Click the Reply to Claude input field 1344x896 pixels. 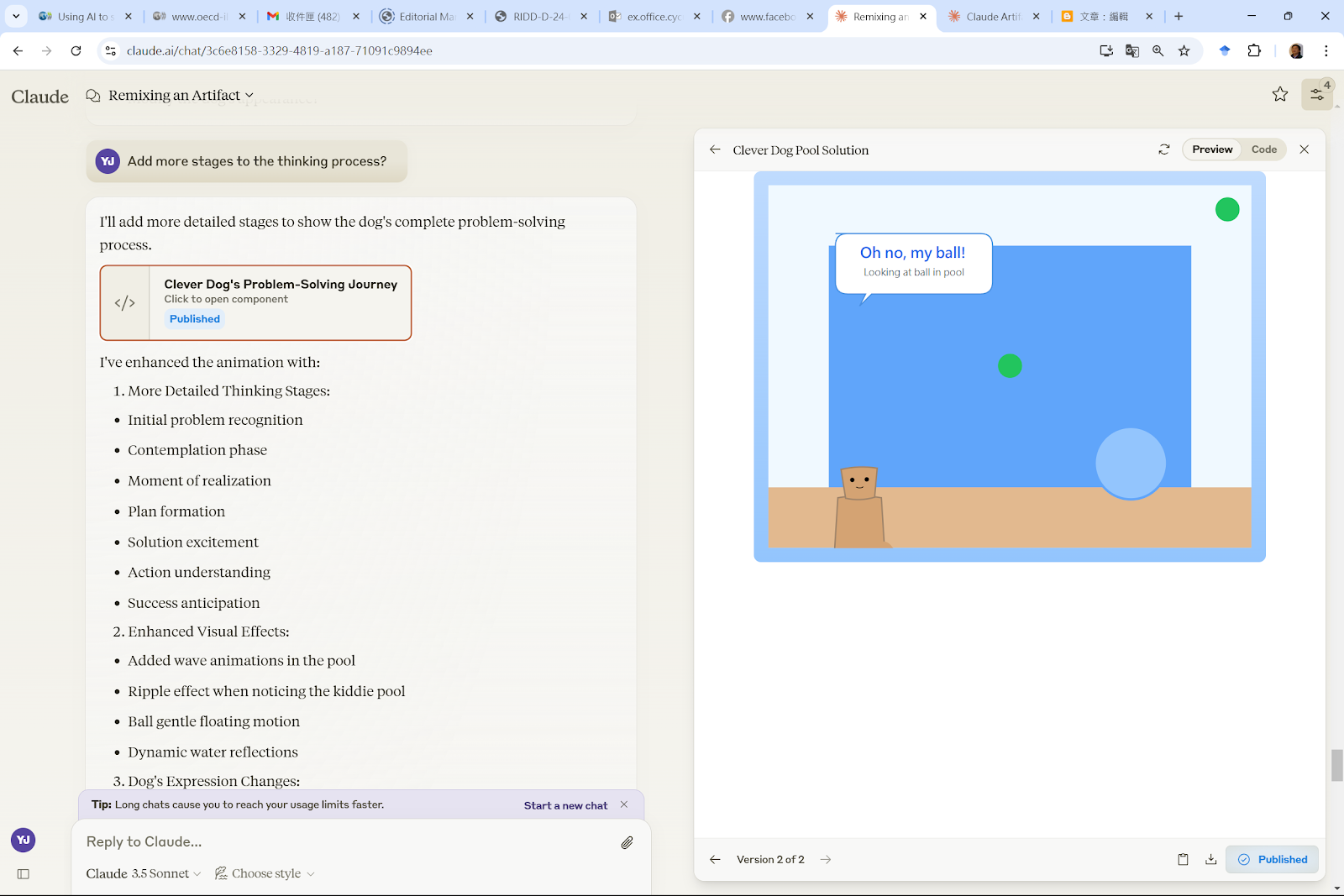tap(349, 841)
